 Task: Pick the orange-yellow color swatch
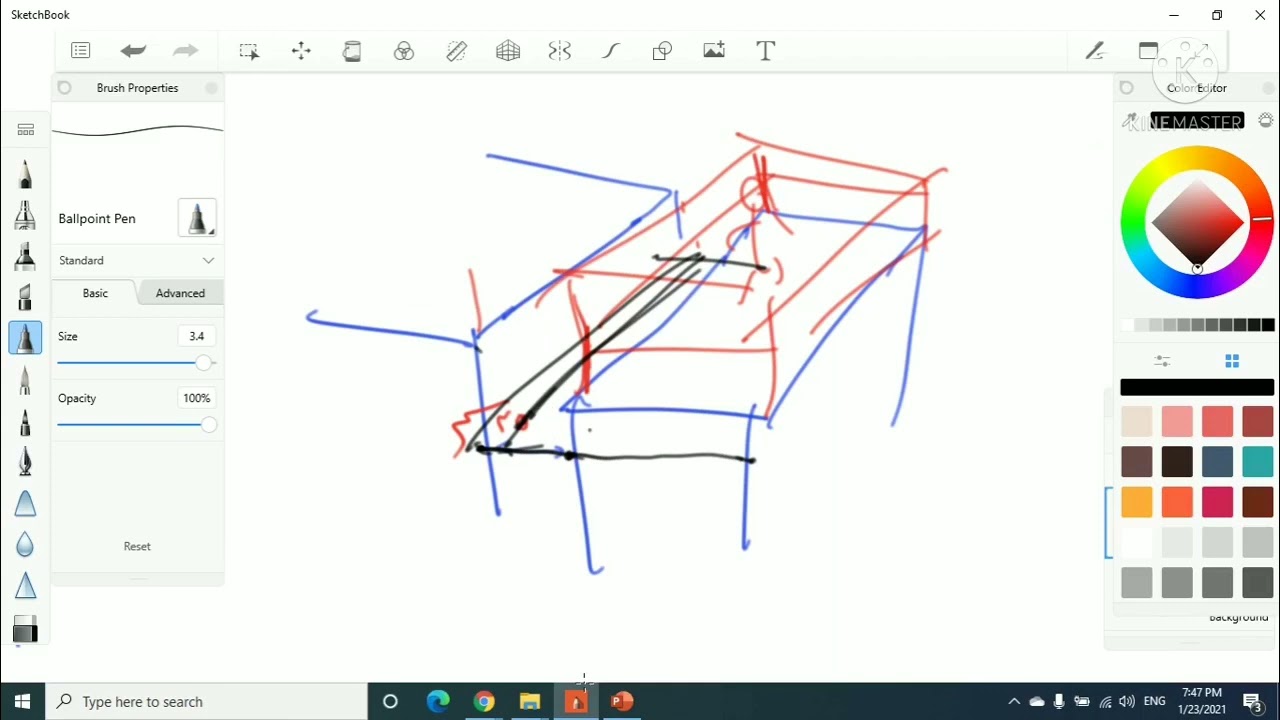click(1137, 501)
